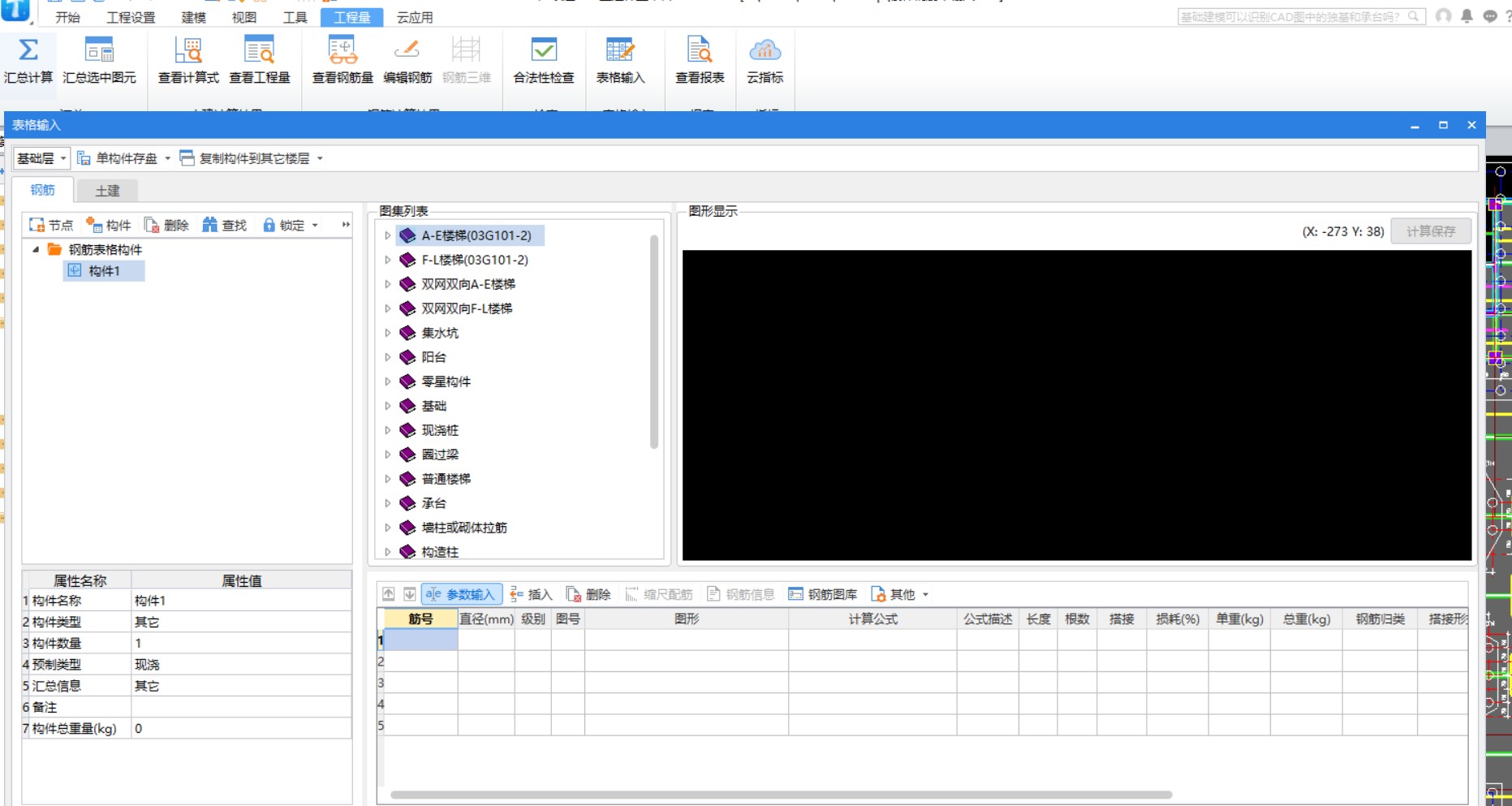Image resolution: width=1512 pixels, height=806 pixels.
Task: Click 删除 in rebar table toolbar
Action: [x=588, y=594]
